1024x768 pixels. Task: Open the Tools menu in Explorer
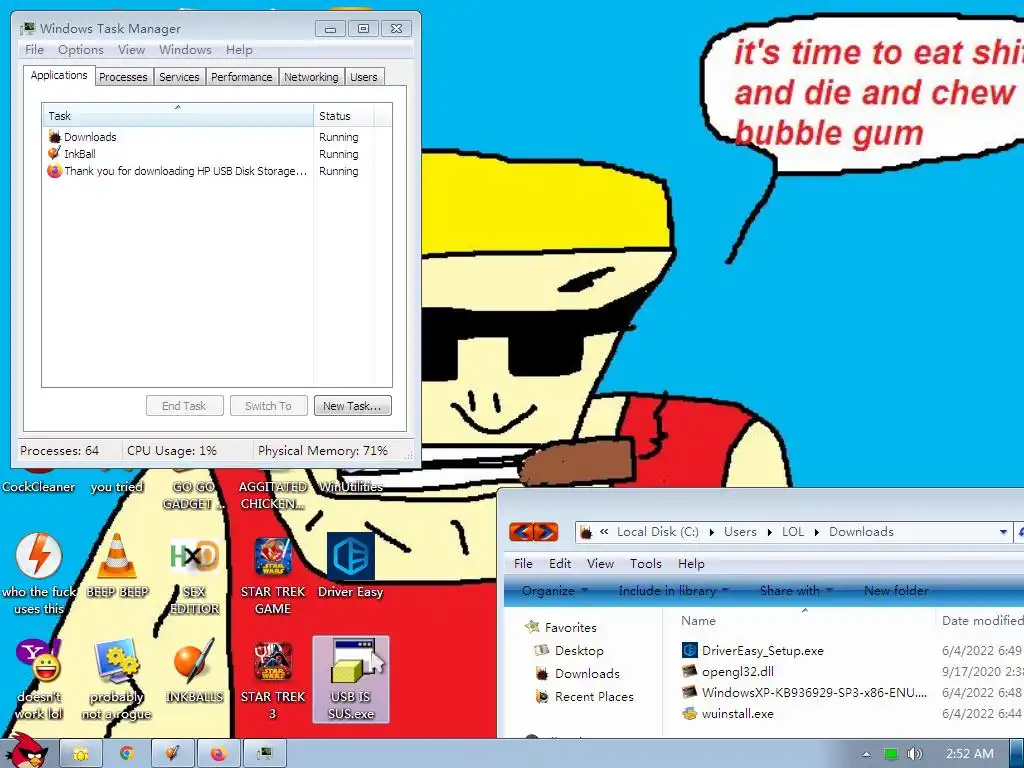(x=646, y=564)
